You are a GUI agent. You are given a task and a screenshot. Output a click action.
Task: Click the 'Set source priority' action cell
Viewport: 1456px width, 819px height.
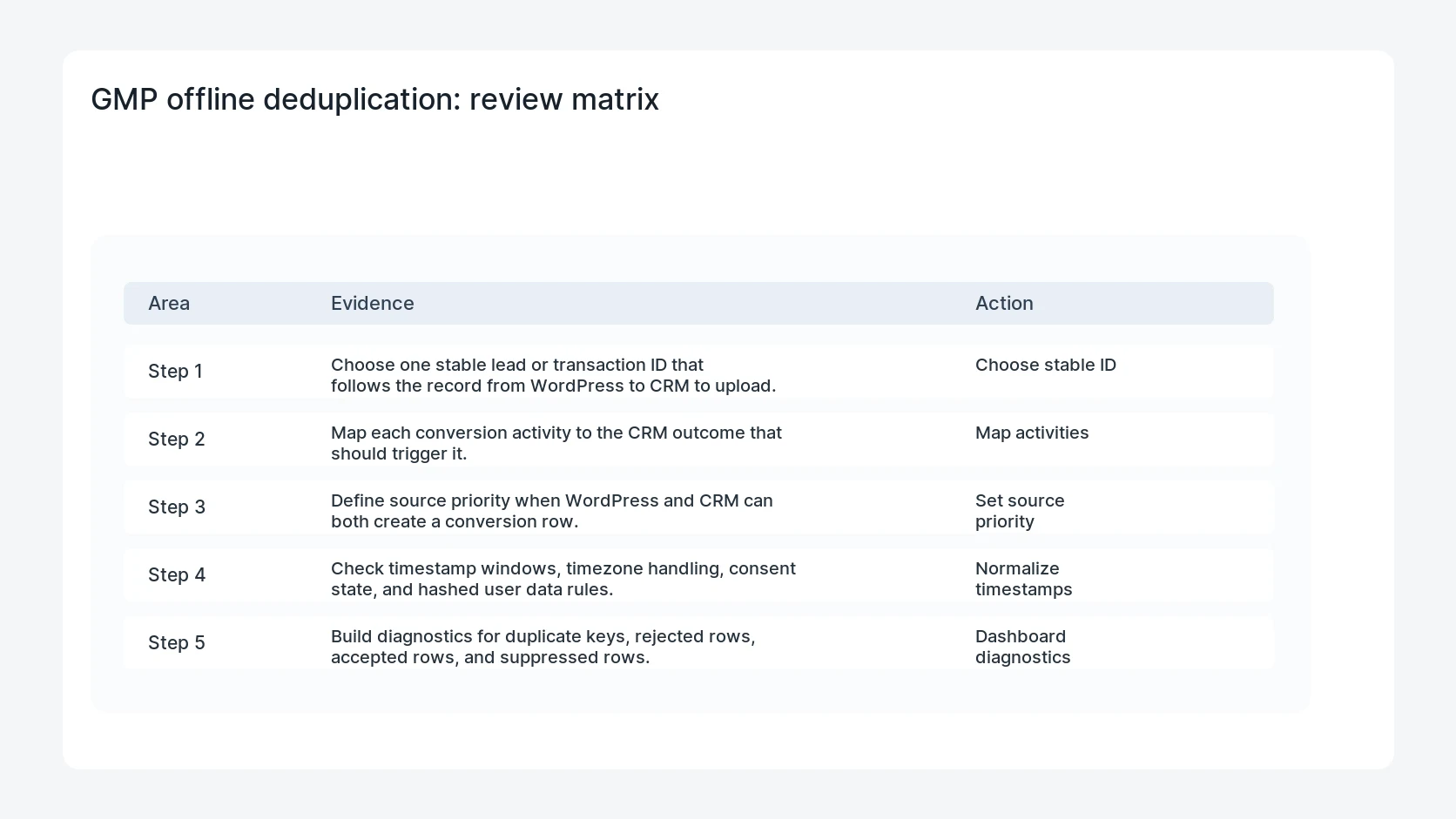pos(1020,511)
